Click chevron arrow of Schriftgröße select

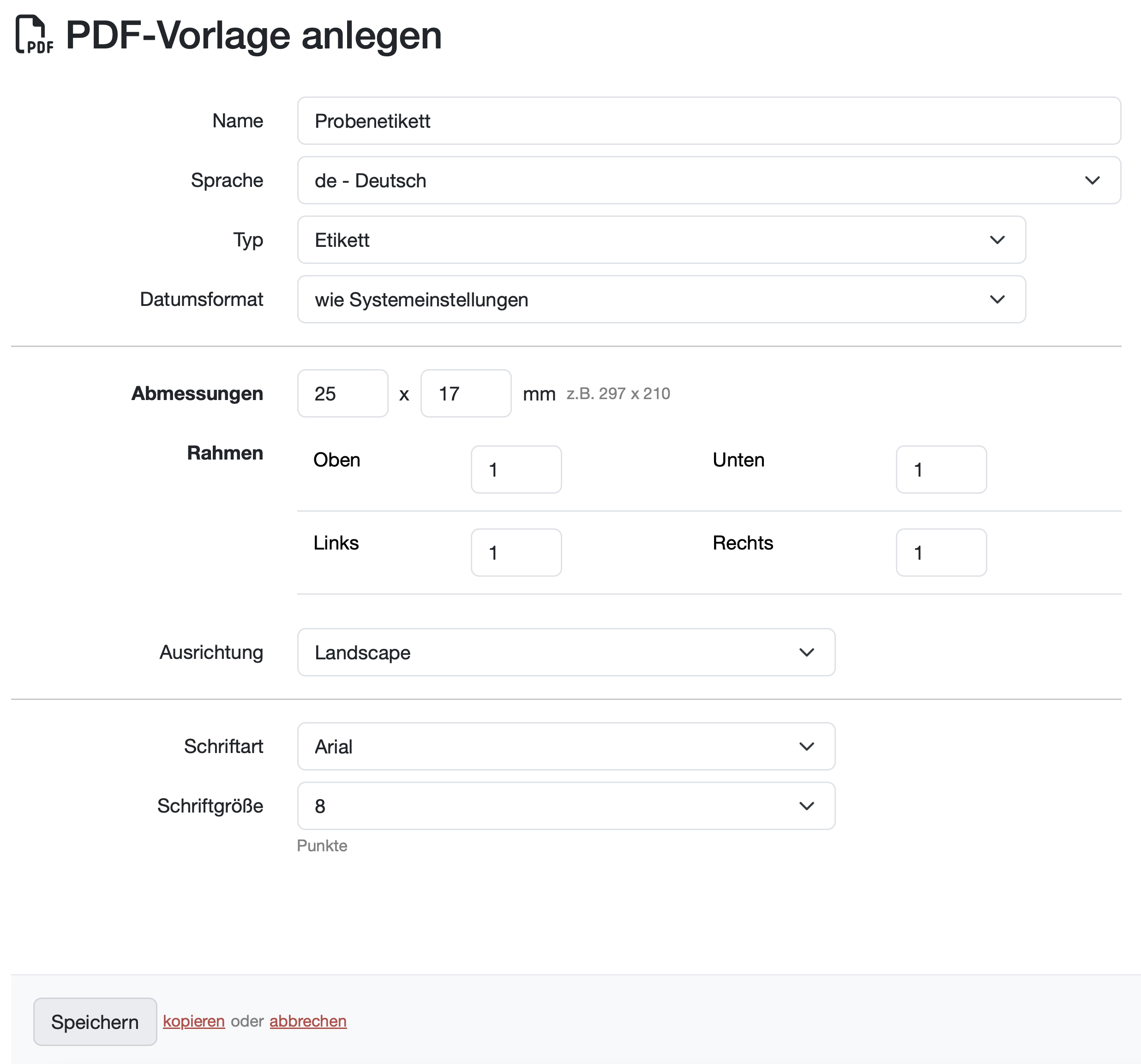[806, 807]
